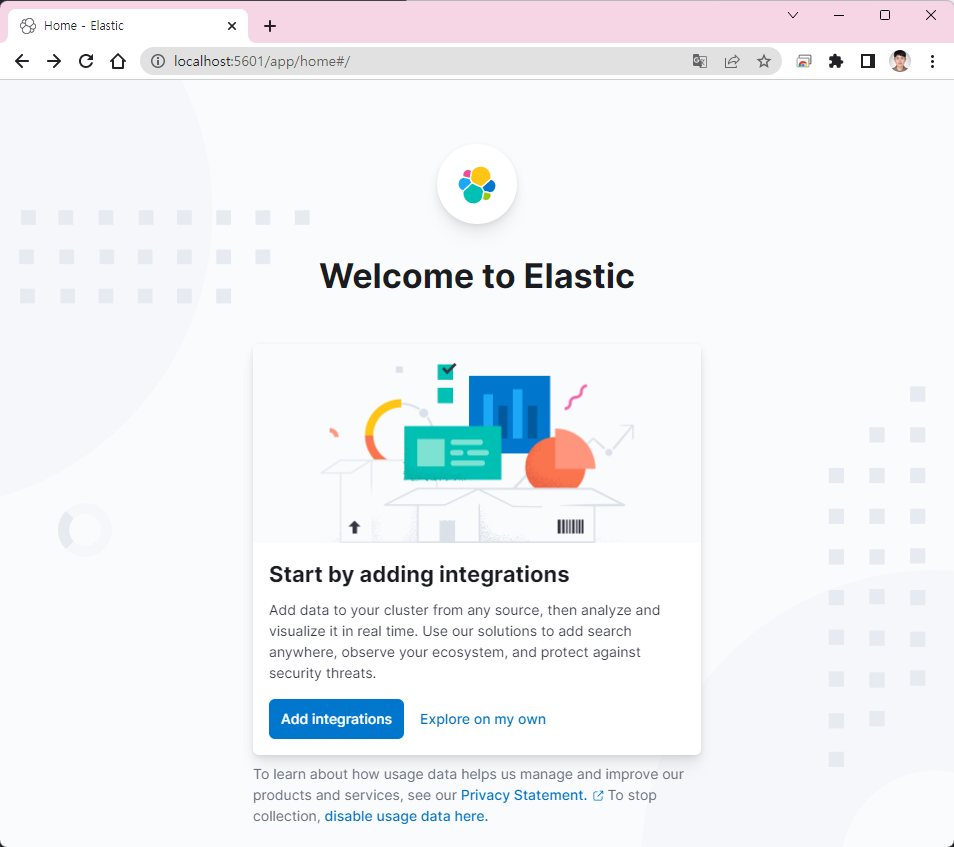Reload the current page

(x=86, y=61)
